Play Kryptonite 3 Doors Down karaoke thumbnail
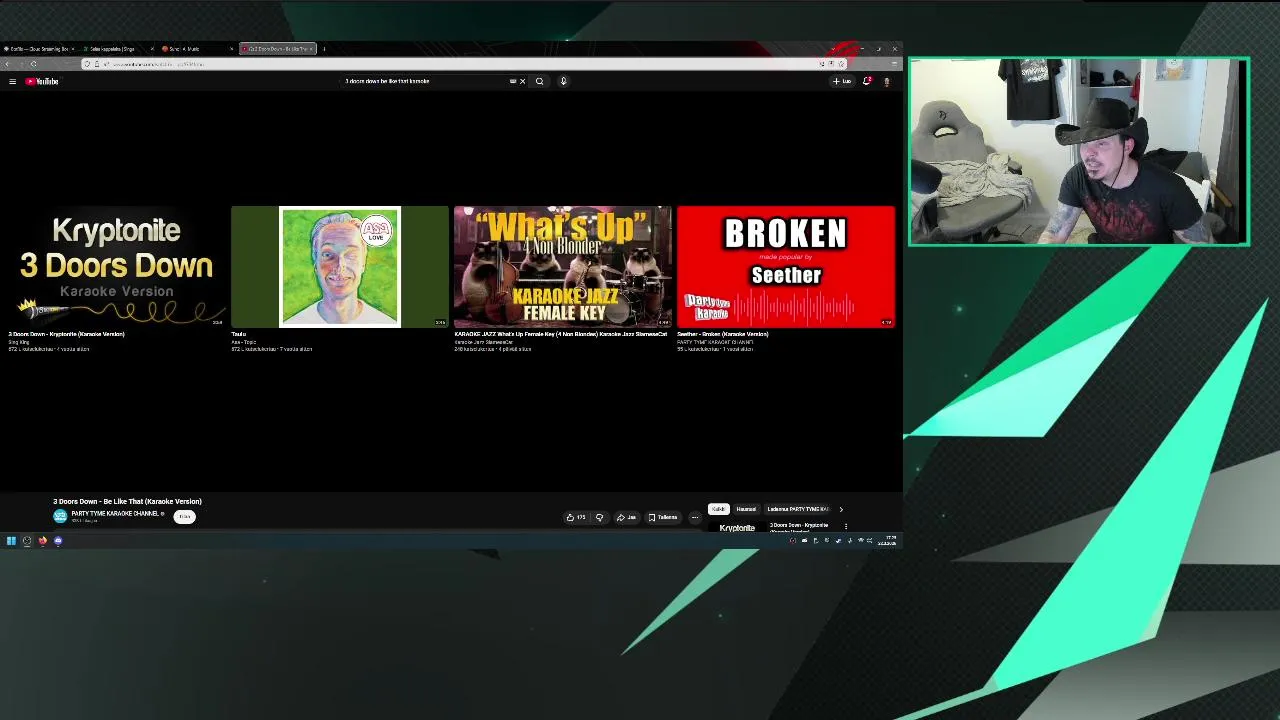 [116, 267]
